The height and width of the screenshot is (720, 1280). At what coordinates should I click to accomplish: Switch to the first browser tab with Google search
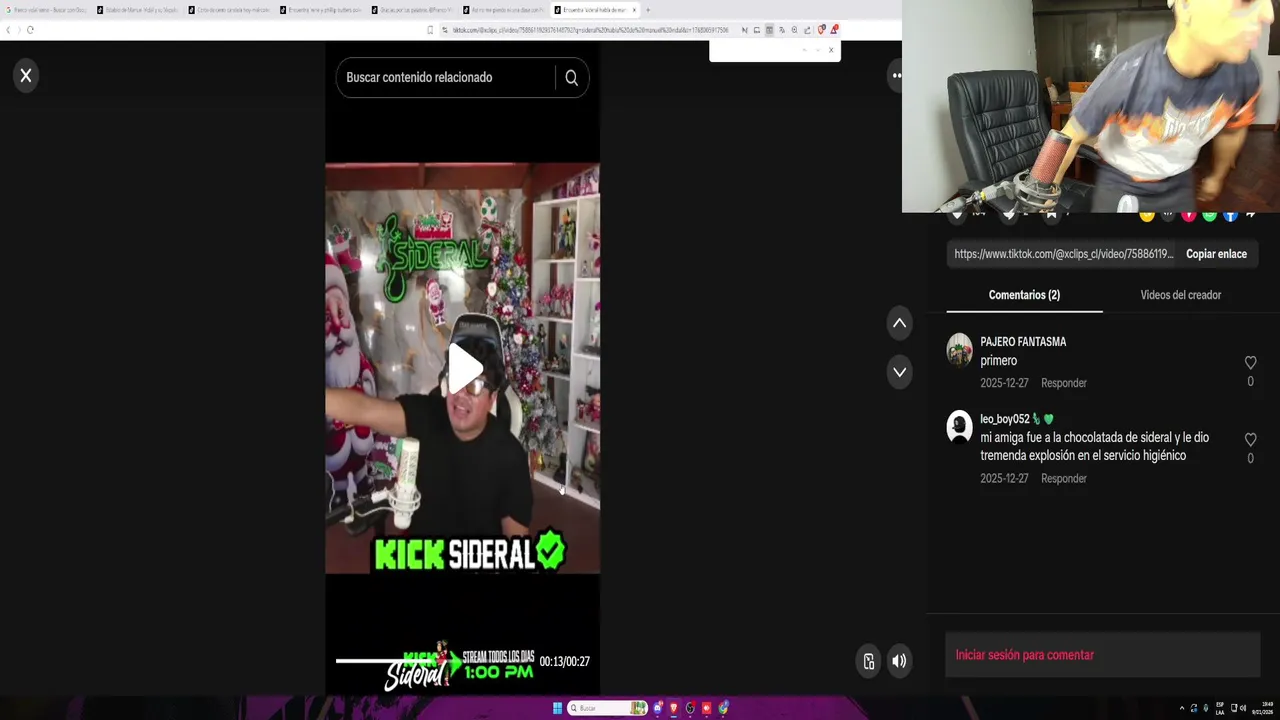point(46,10)
